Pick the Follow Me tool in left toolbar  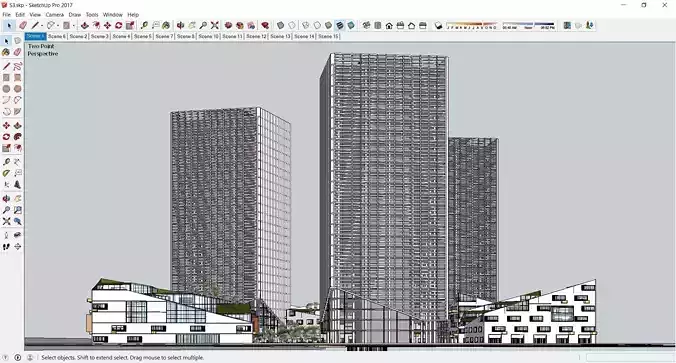point(17,137)
